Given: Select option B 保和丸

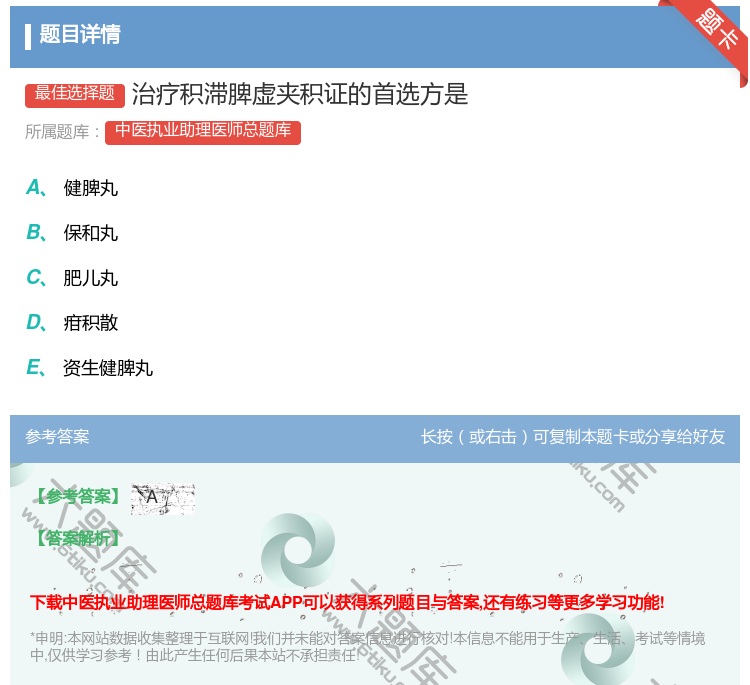Looking at the screenshot, I should pos(72,233).
